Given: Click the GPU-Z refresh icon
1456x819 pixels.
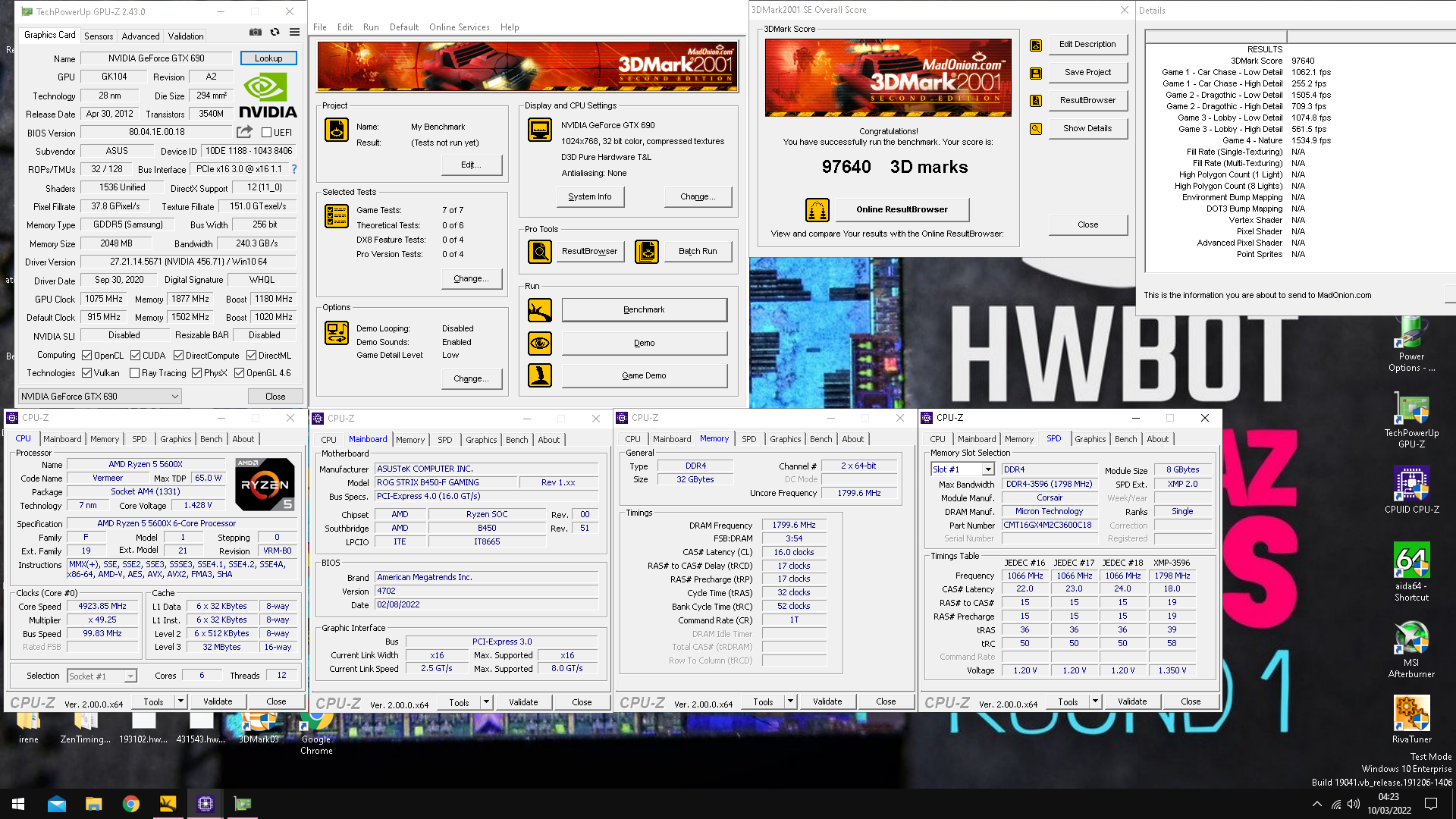Looking at the screenshot, I should pos(275,32).
